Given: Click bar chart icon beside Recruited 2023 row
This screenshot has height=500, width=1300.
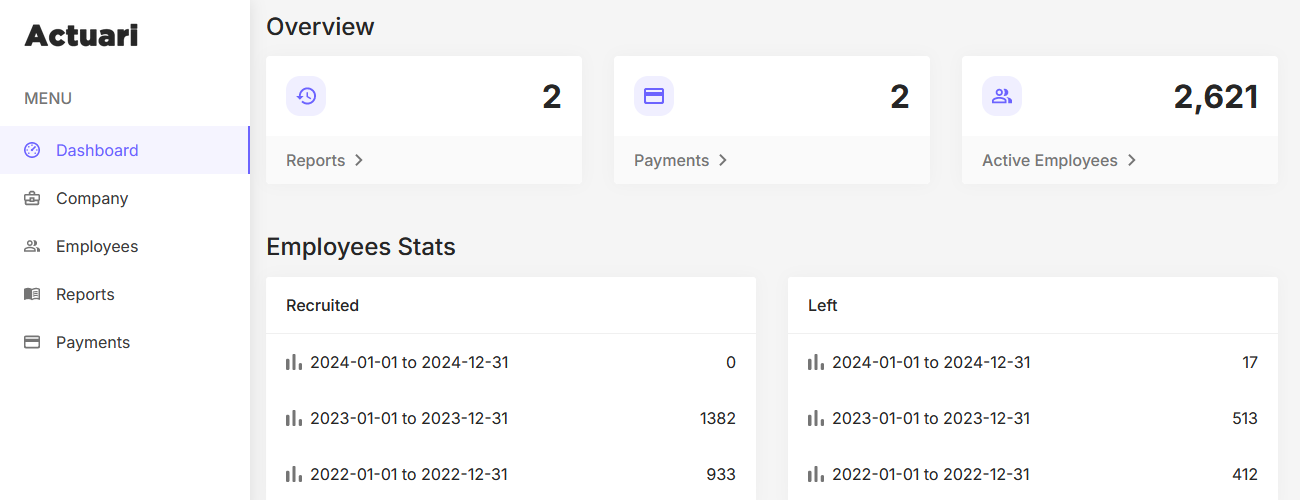Looking at the screenshot, I should tap(294, 418).
